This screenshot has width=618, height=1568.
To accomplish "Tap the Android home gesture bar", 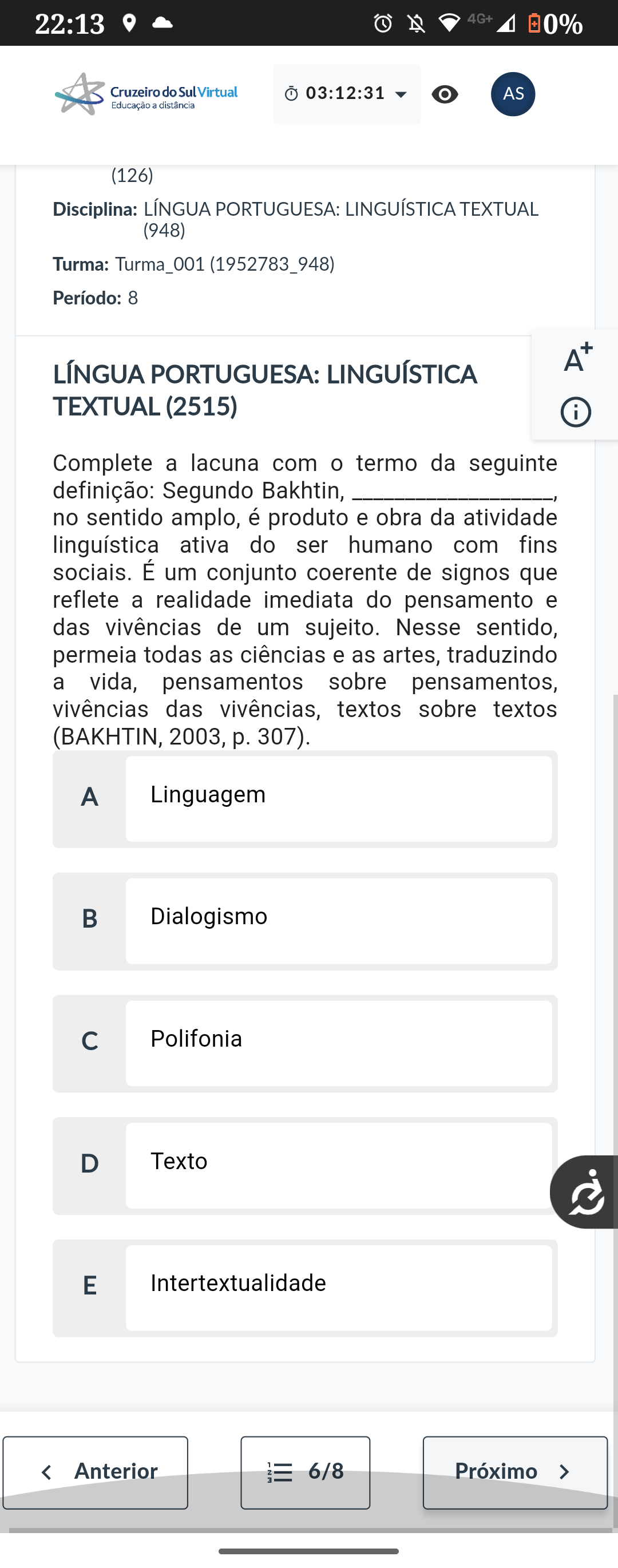I will point(308,1551).
